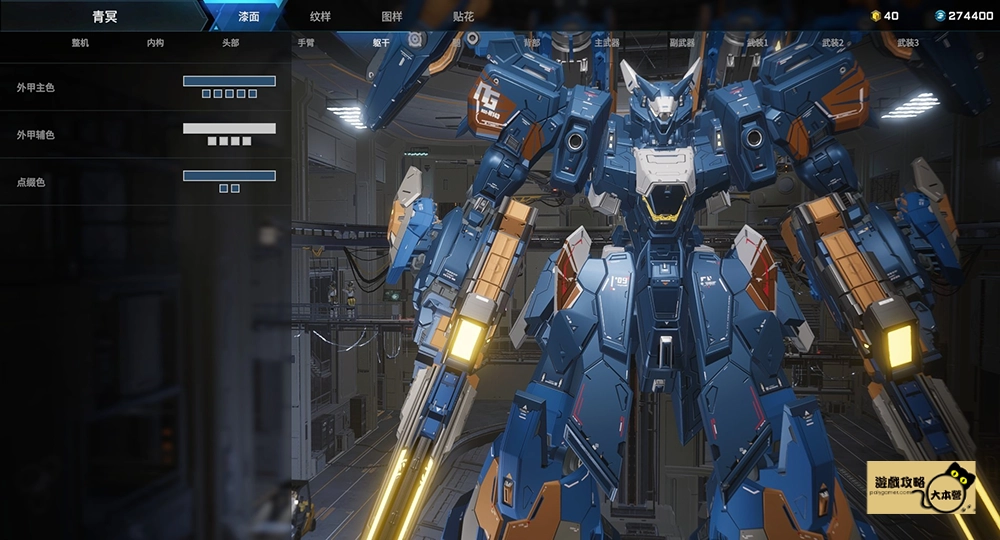Open the 贴花 tab
Screen dimensions: 1000x540
(463, 17)
